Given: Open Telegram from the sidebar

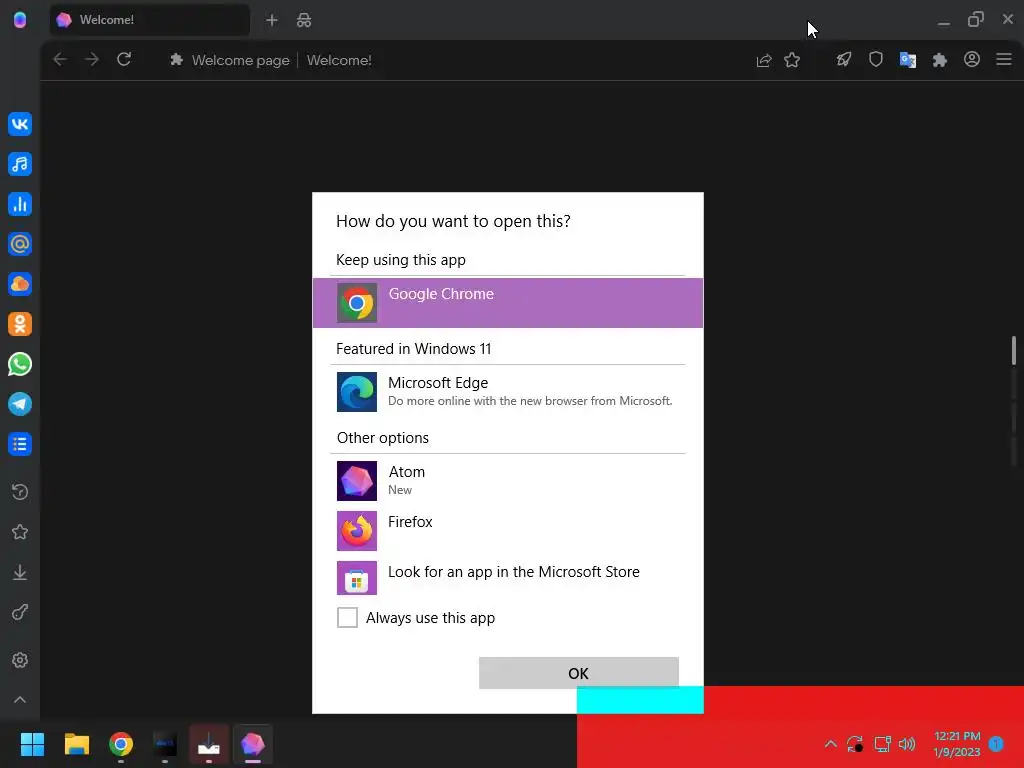Looking at the screenshot, I should pos(20,404).
